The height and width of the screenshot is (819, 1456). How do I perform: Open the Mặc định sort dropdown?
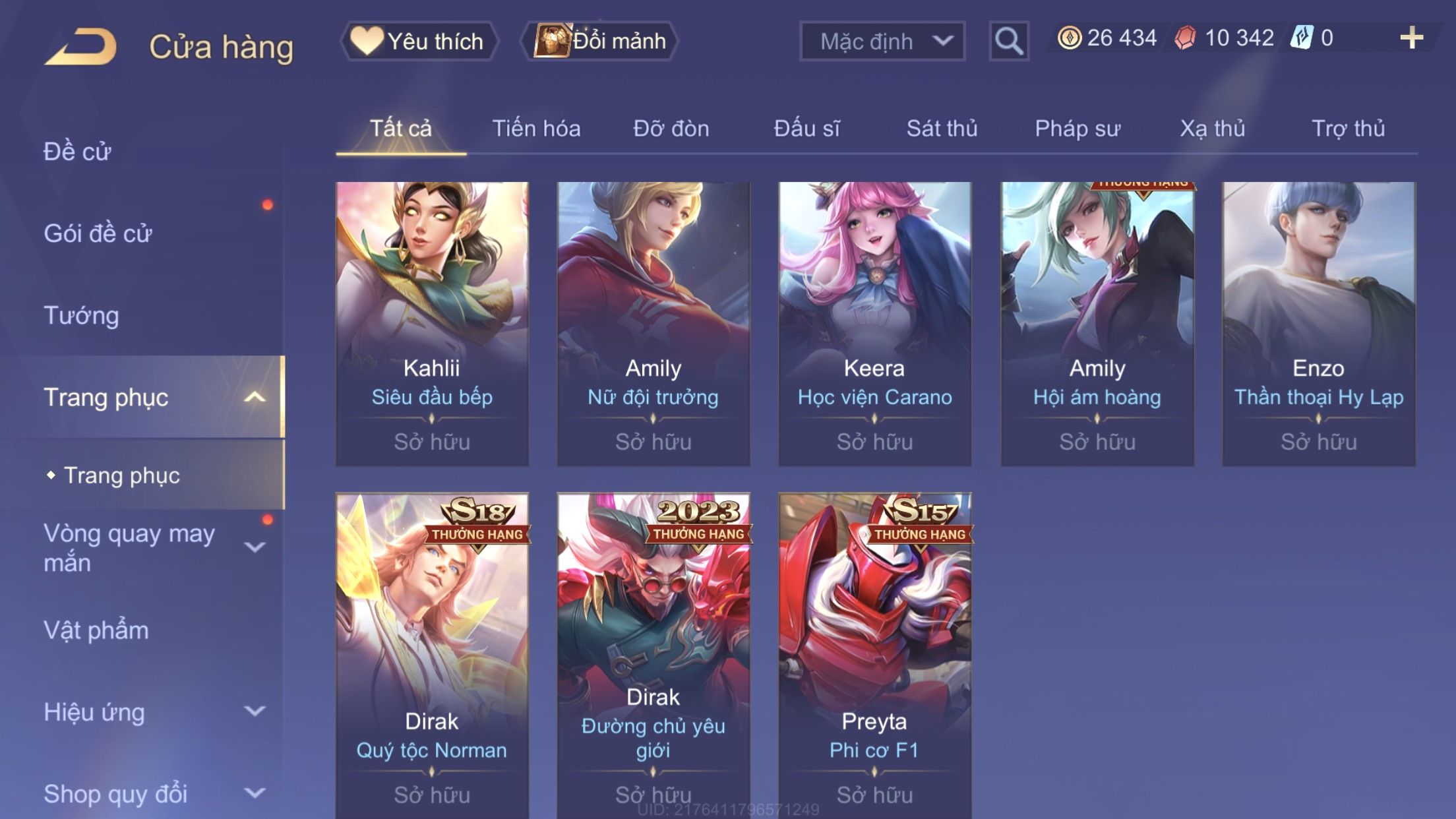882,41
